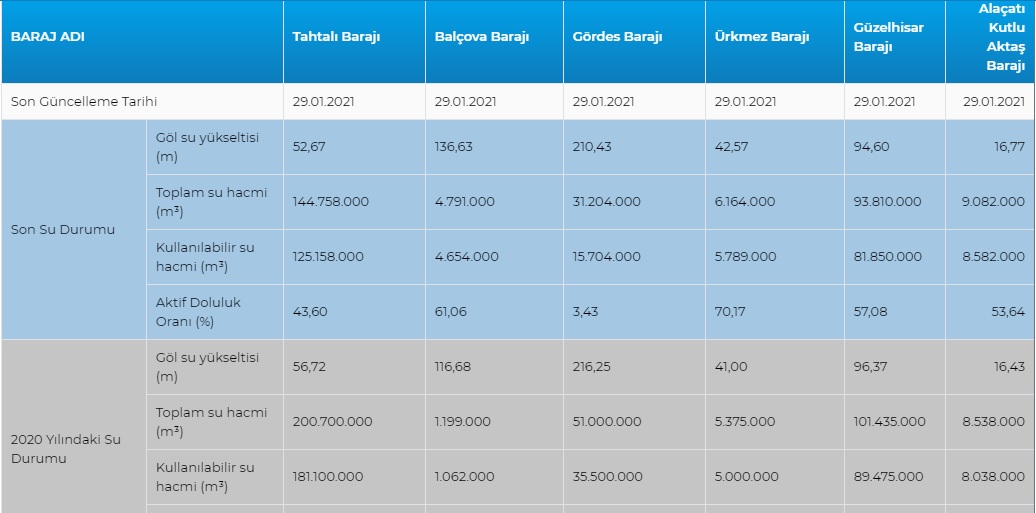Screen dimensions: 1036x513
Task: Click Tahtalı's 43,60 fill rate cell
Action: [308, 311]
